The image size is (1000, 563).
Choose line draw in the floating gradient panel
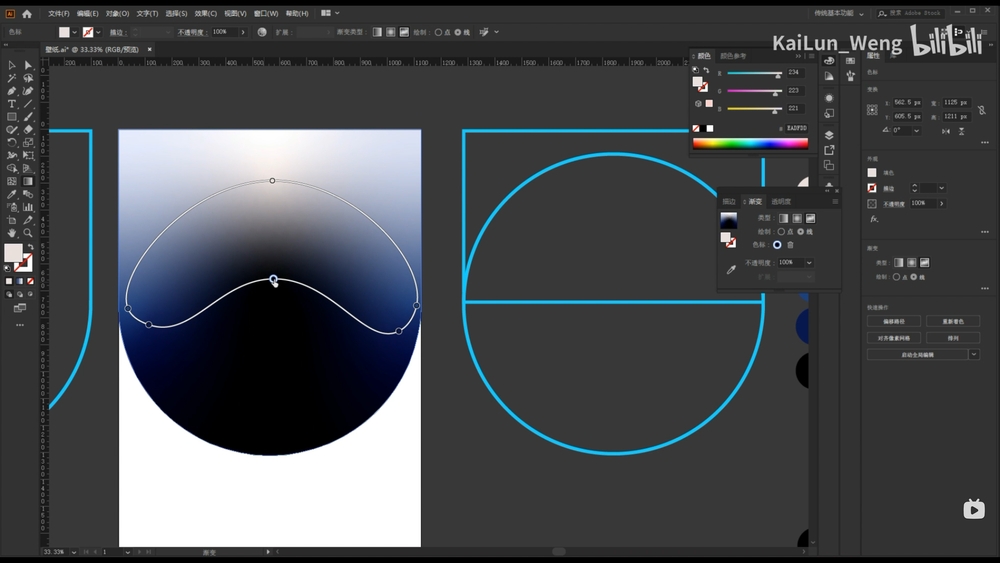coord(800,231)
